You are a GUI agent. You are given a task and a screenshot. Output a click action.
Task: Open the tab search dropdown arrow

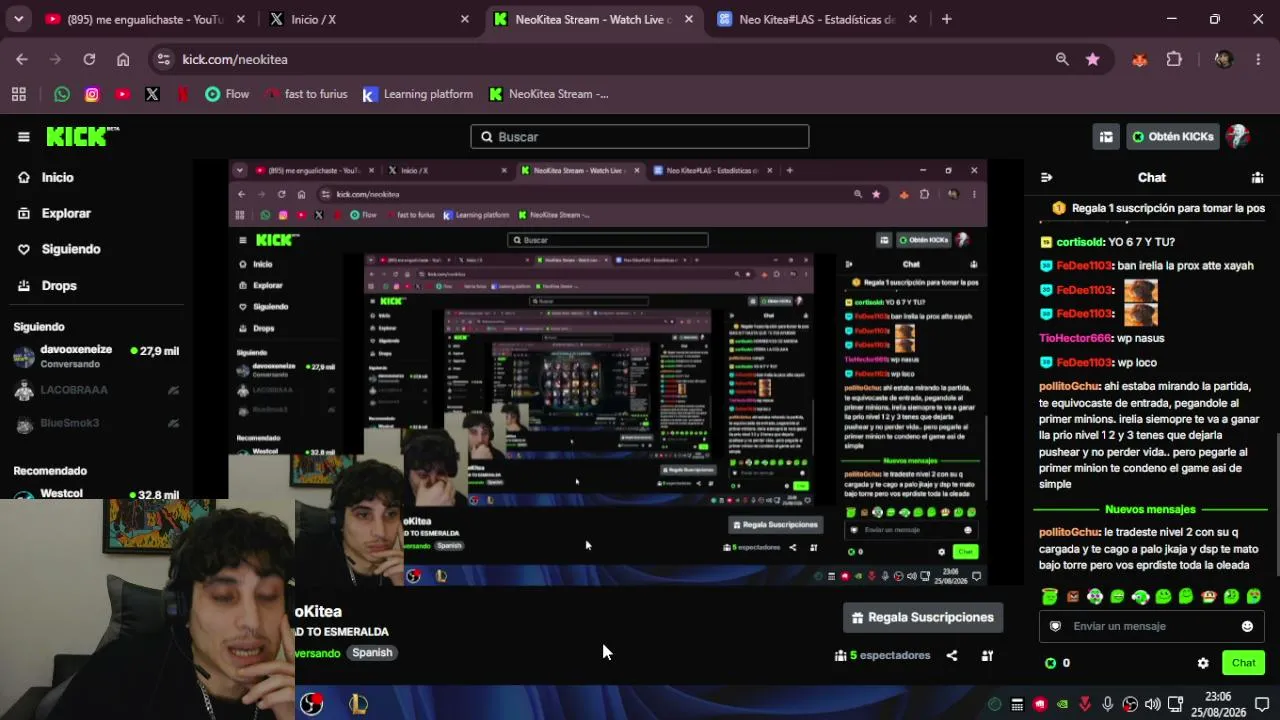point(18,19)
